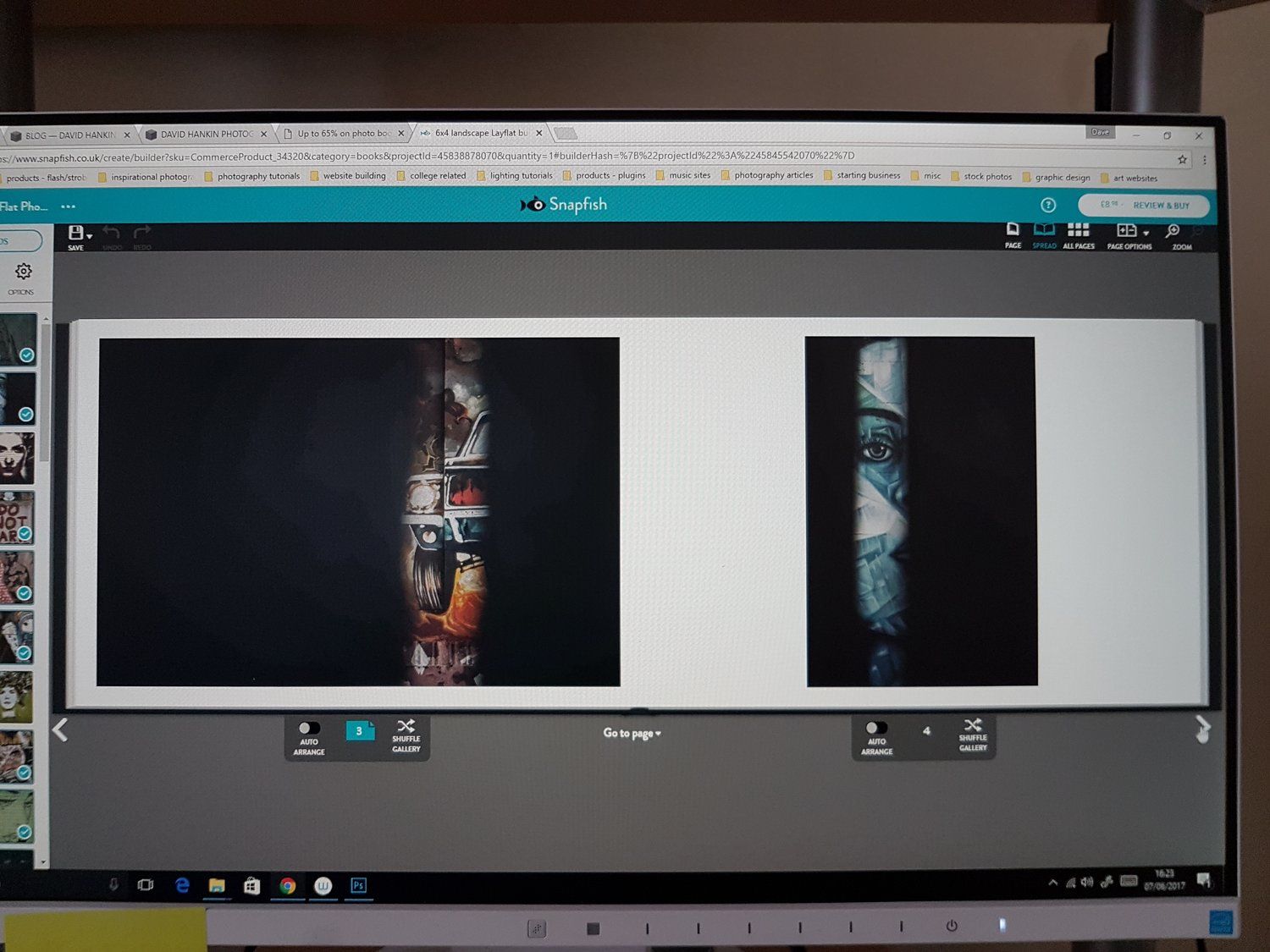Open Microsoft Edge from taskbar

182,885
